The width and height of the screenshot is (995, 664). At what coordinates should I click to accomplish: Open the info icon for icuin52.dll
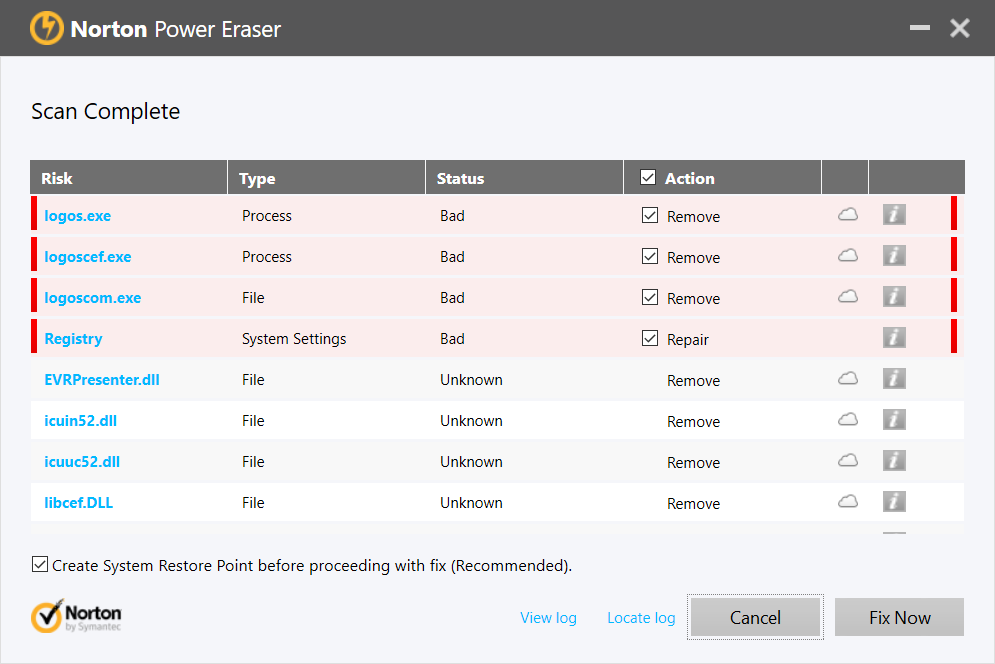pyautogui.click(x=893, y=419)
